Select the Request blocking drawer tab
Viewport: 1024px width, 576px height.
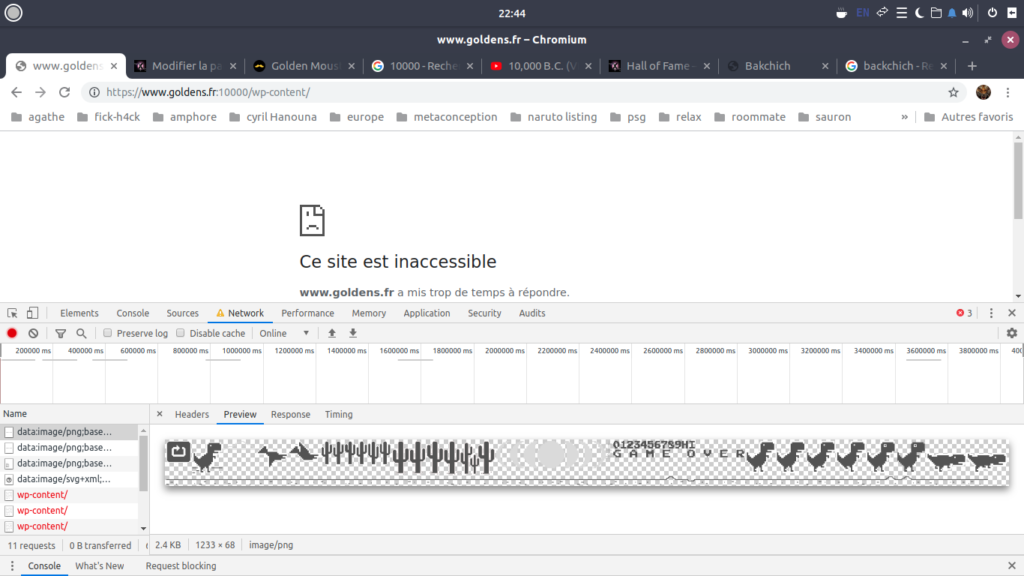[181, 566]
